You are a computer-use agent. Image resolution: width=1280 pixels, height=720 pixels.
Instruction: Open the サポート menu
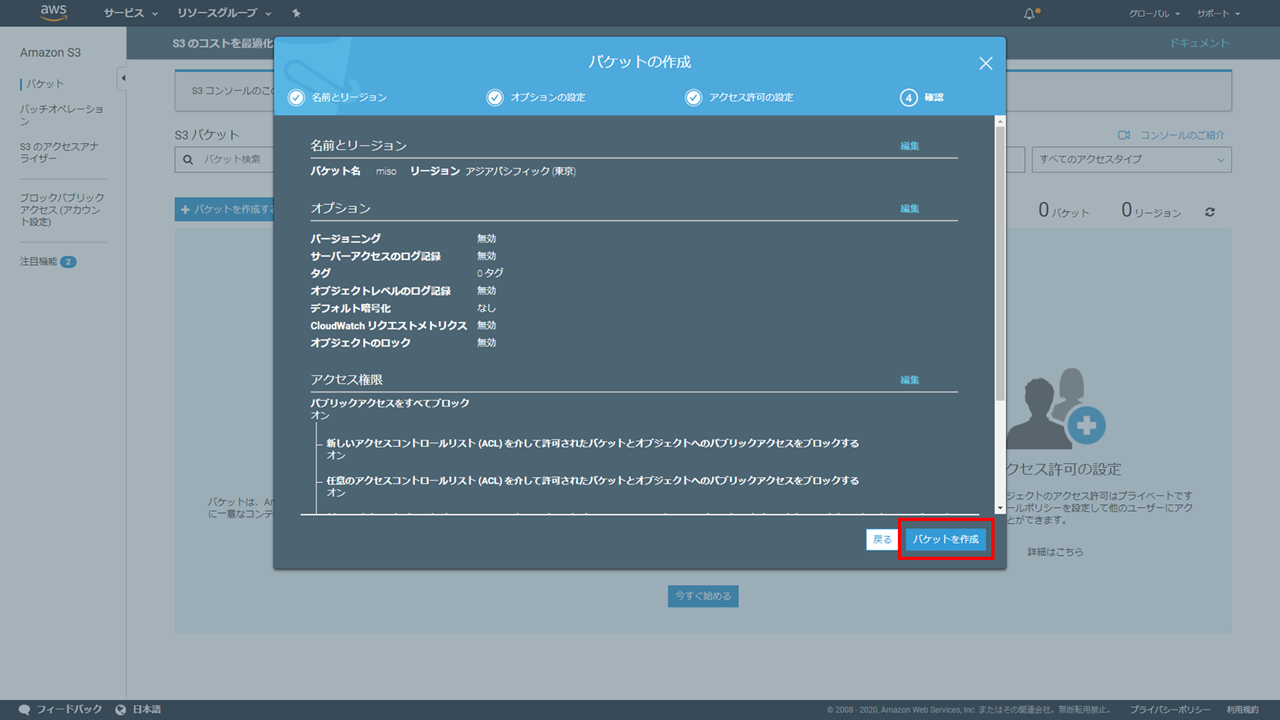click(x=1218, y=14)
